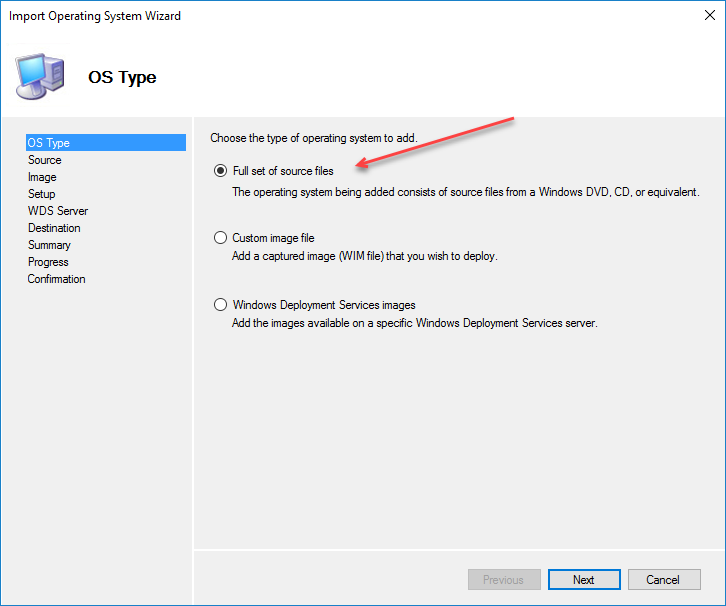
Task: Open the WDS Server step
Action: click(58, 211)
